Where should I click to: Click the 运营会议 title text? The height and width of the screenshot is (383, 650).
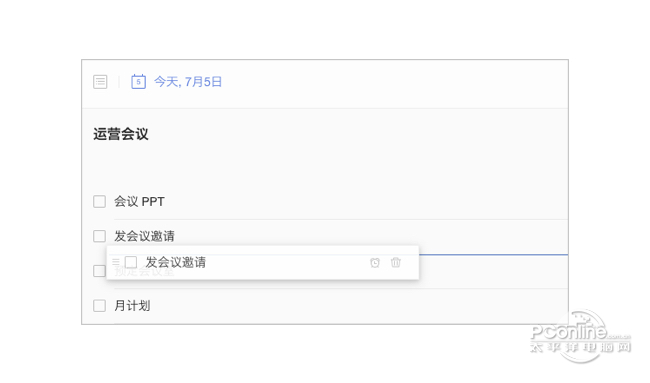click(x=121, y=134)
